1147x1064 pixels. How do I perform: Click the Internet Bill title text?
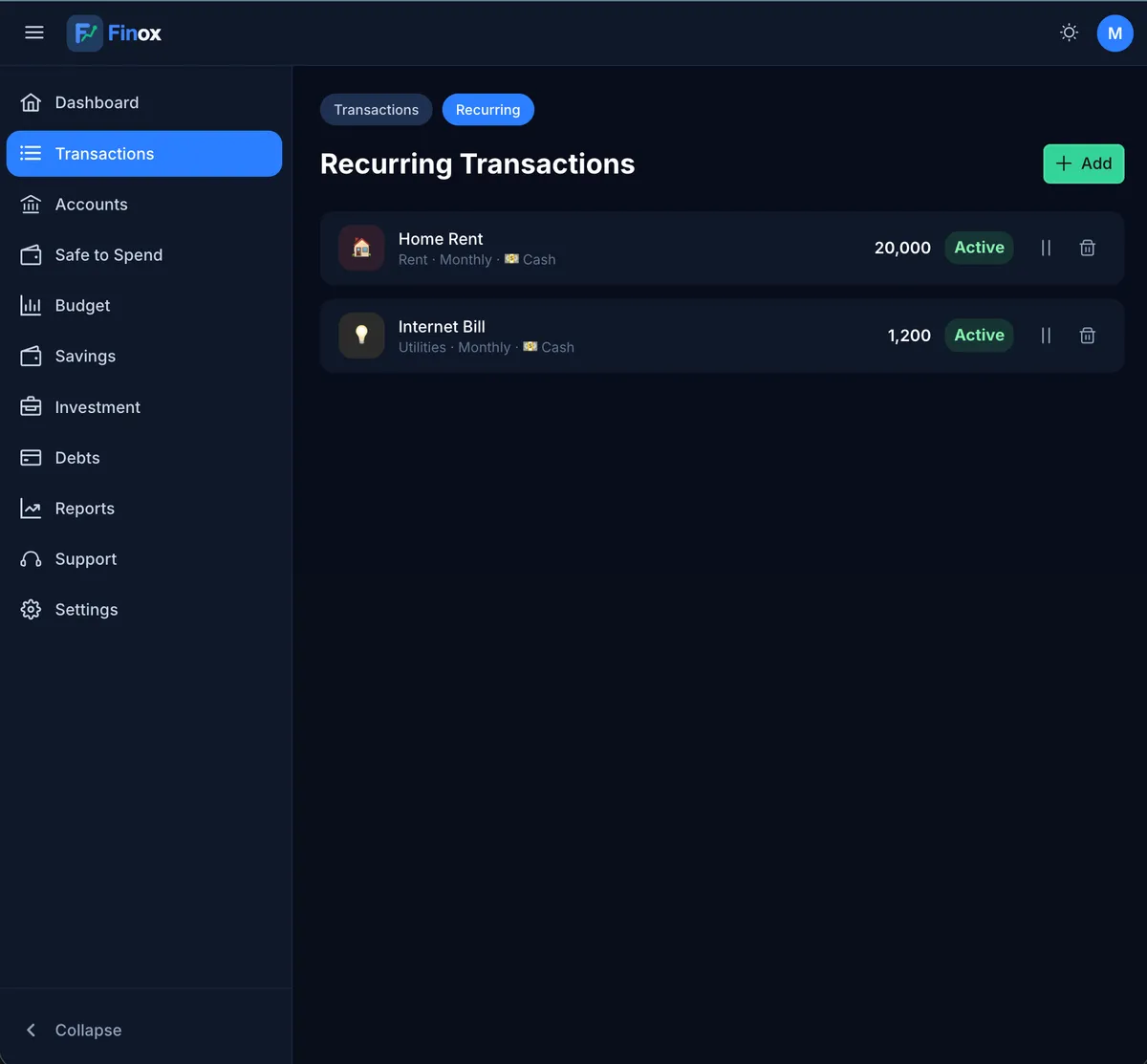442,327
